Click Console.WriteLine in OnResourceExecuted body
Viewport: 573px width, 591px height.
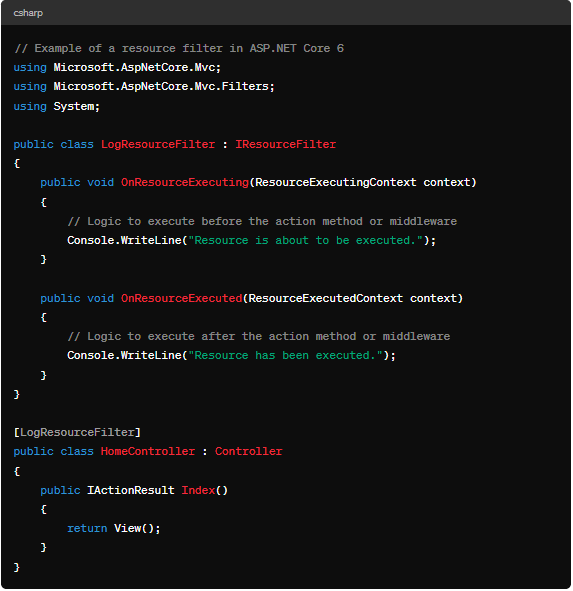point(124,355)
